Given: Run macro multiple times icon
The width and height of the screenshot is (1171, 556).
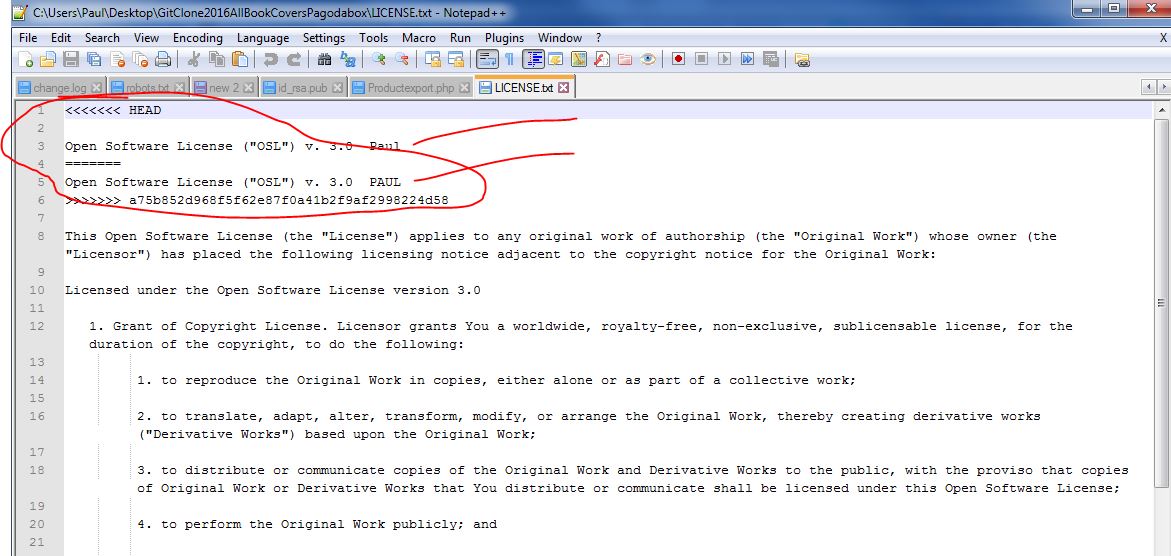Looking at the screenshot, I should click(x=747, y=59).
